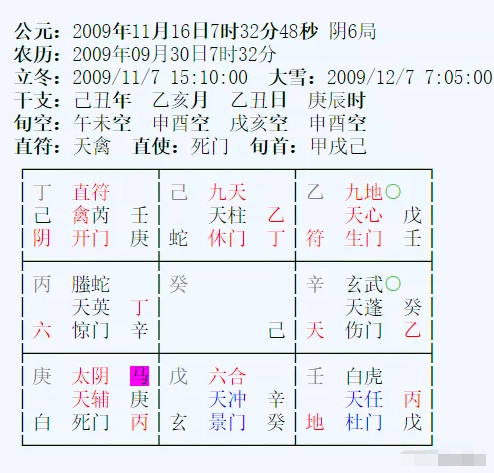Click the 天柱 star

pyautogui.click(x=228, y=215)
